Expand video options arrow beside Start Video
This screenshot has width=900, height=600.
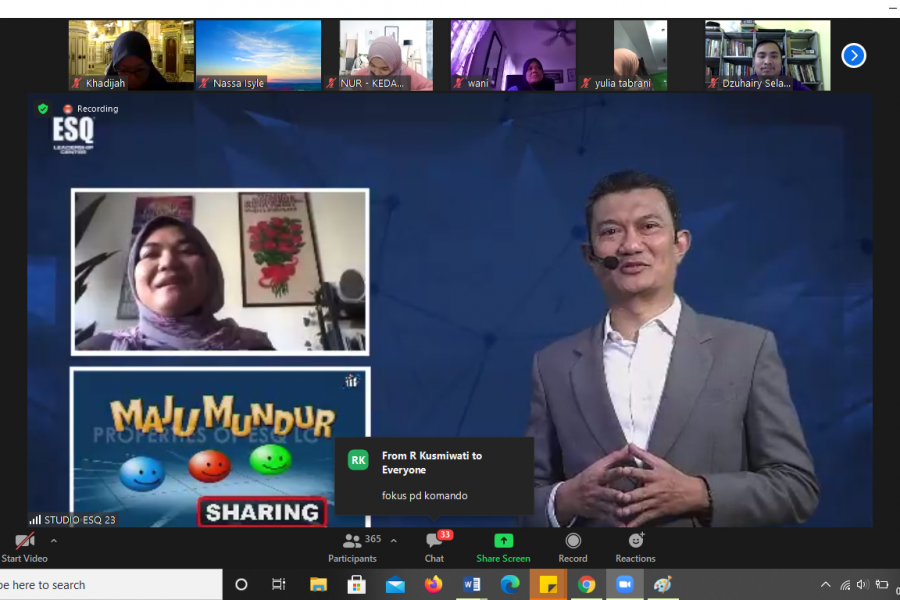[x=54, y=541]
